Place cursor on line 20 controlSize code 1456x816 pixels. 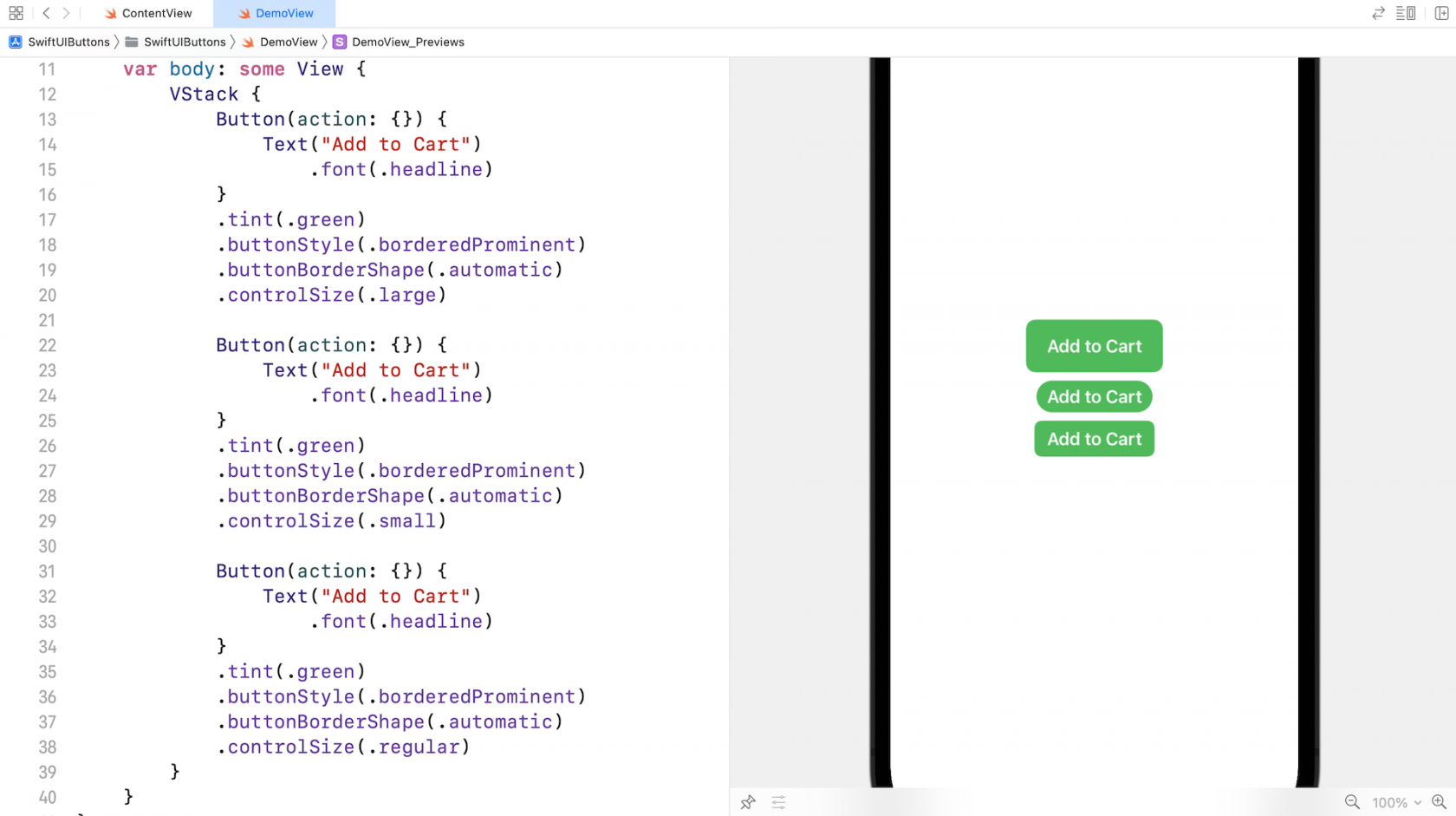pyautogui.click(x=331, y=295)
